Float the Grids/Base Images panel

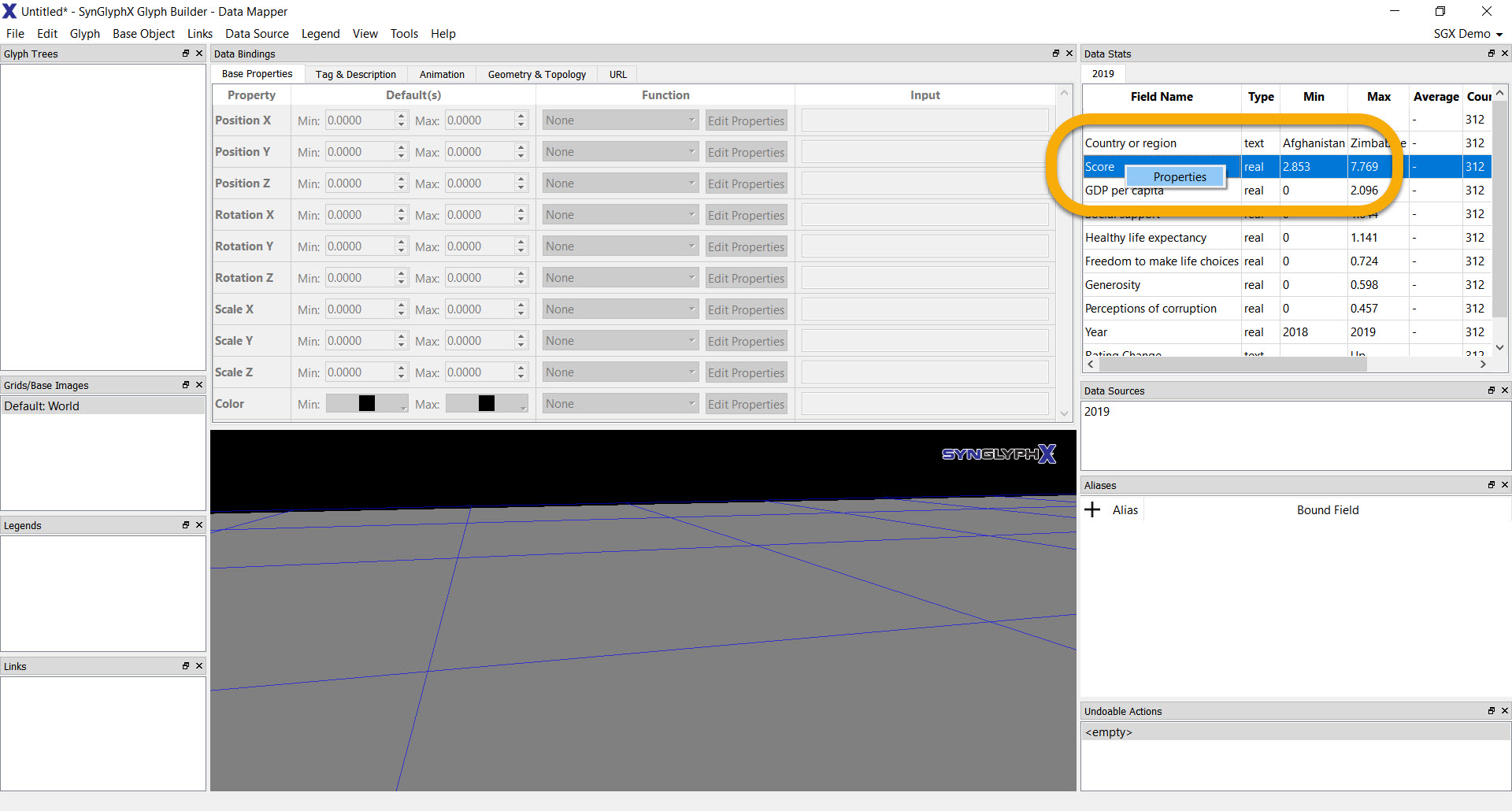click(186, 385)
